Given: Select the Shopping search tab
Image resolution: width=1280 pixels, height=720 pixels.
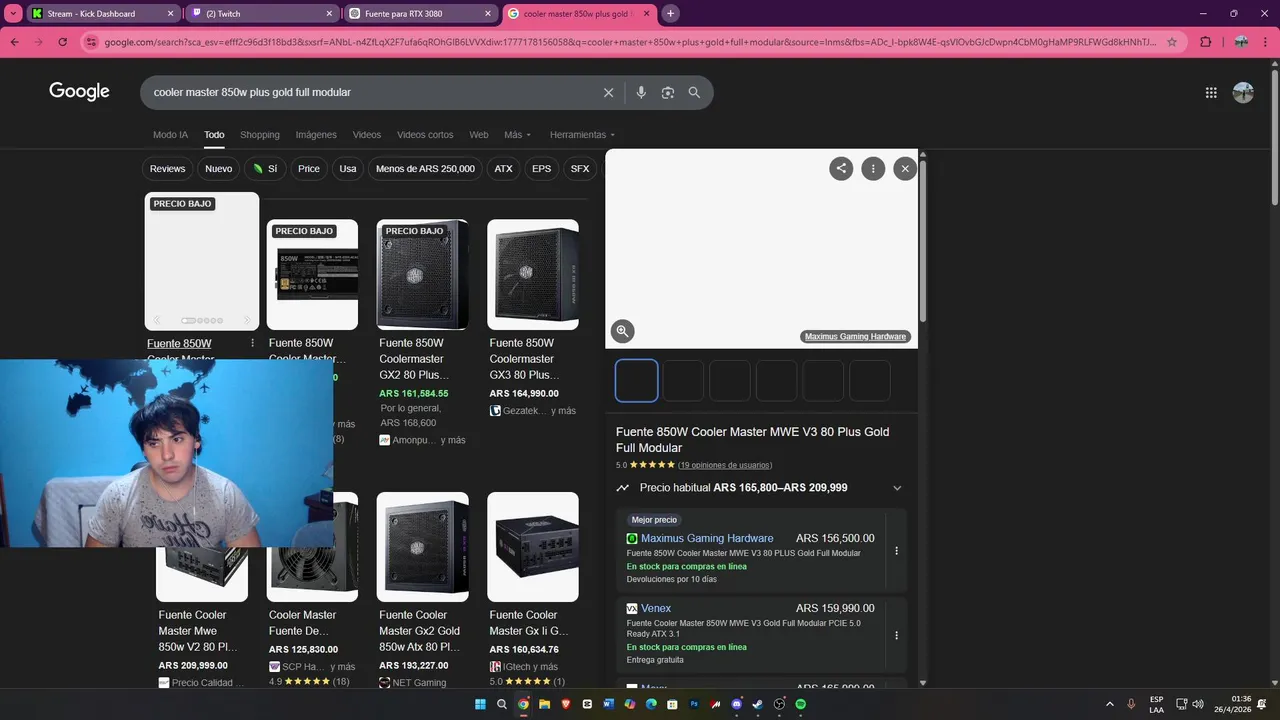Looking at the screenshot, I should (x=260, y=135).
